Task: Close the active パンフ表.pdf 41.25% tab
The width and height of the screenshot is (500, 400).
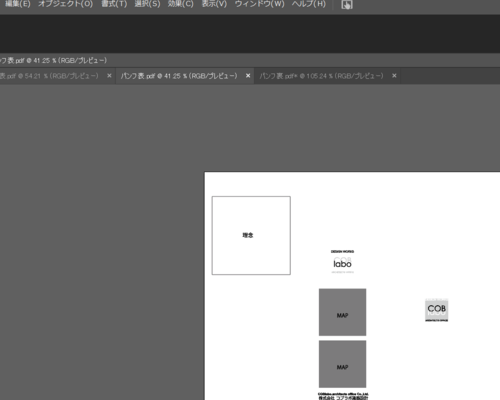Action: (248, 76)
